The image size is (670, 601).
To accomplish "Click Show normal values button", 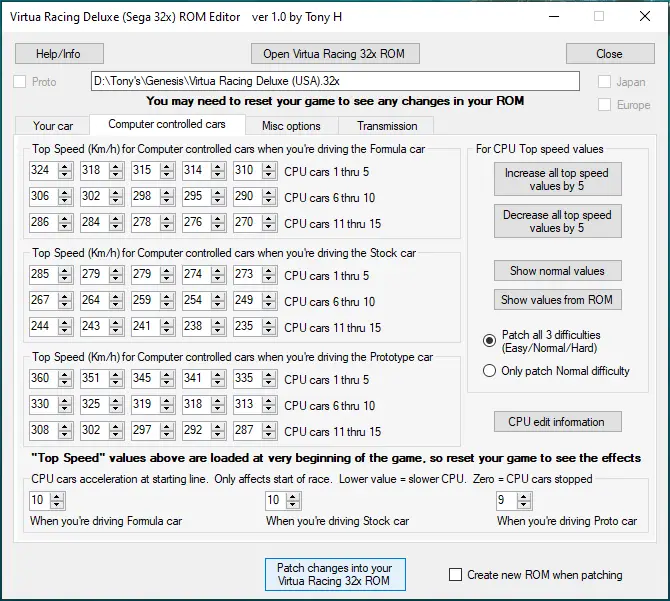I will [x=558, y=271].
